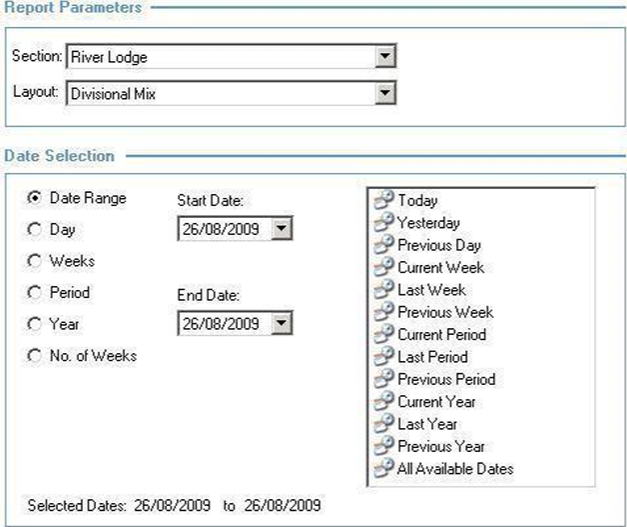Choose Previous Period in the shortcut list
This screenshot has width=627, height=527.
(x=446, y=379)
